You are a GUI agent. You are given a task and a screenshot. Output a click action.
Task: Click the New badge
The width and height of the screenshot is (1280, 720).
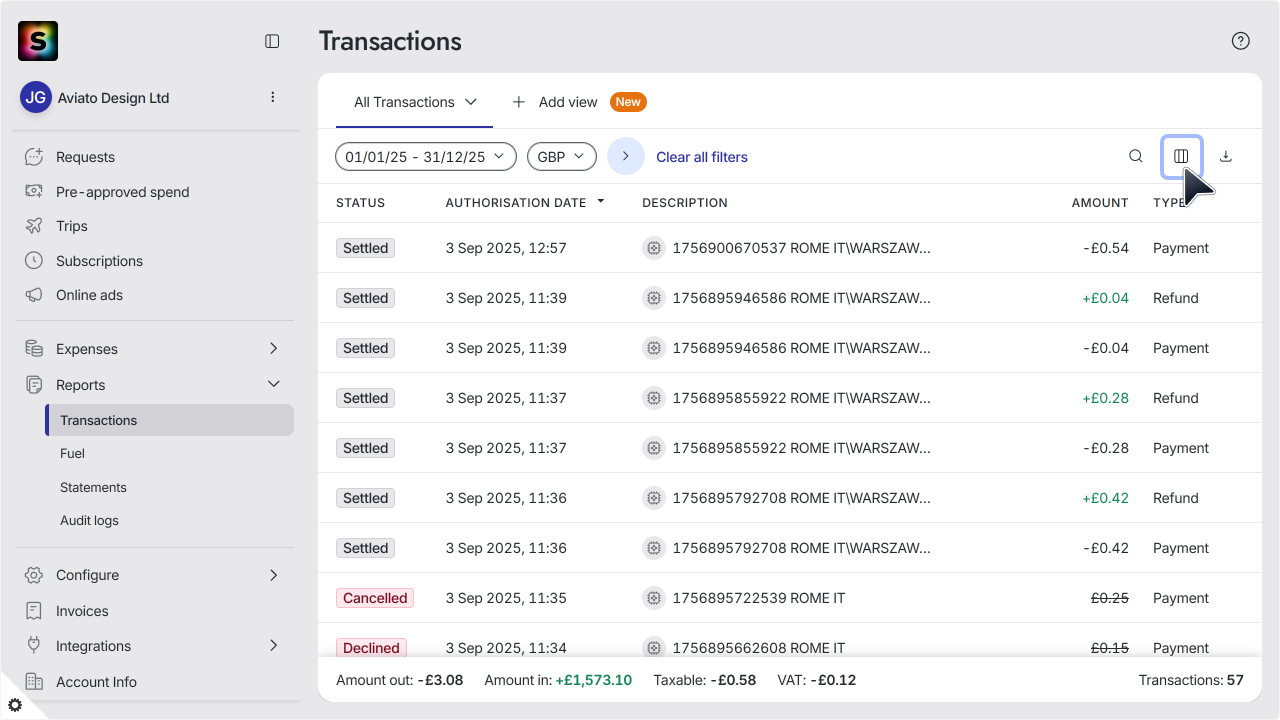coord(628,102)
